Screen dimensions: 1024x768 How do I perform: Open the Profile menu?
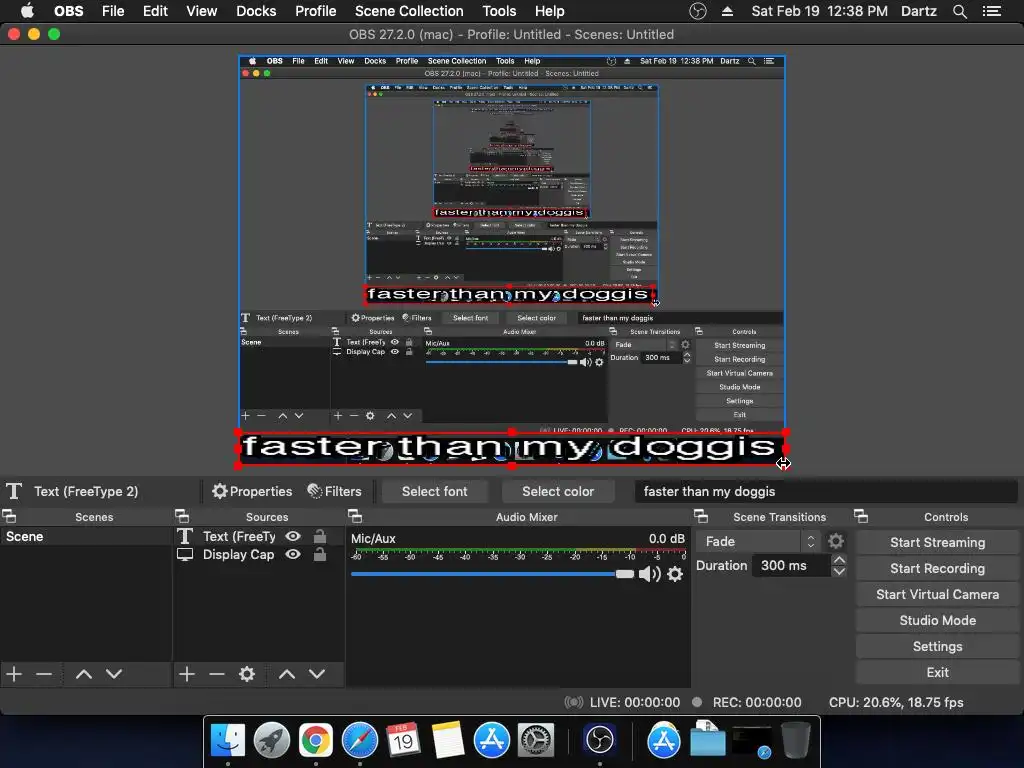click(x=315, y=11)
